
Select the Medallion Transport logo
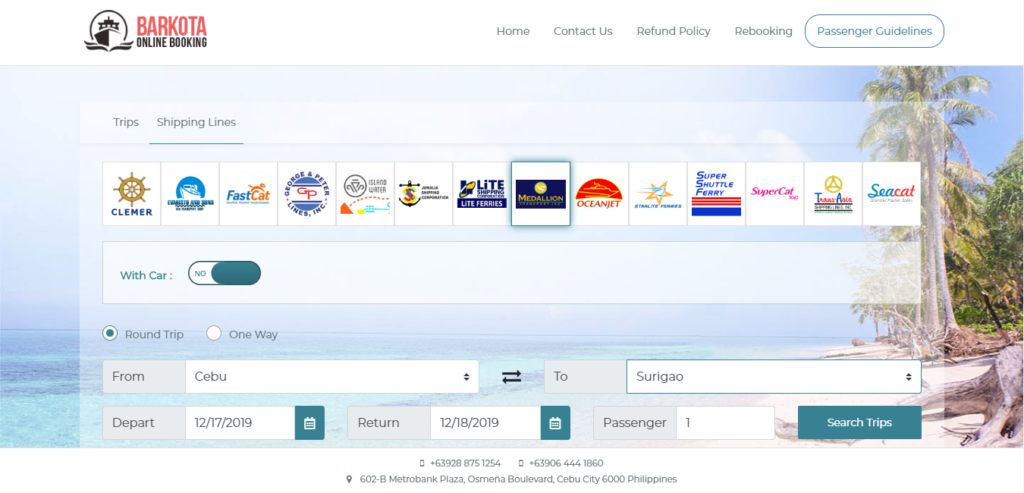pyautogui.click(x=541, y=194)
